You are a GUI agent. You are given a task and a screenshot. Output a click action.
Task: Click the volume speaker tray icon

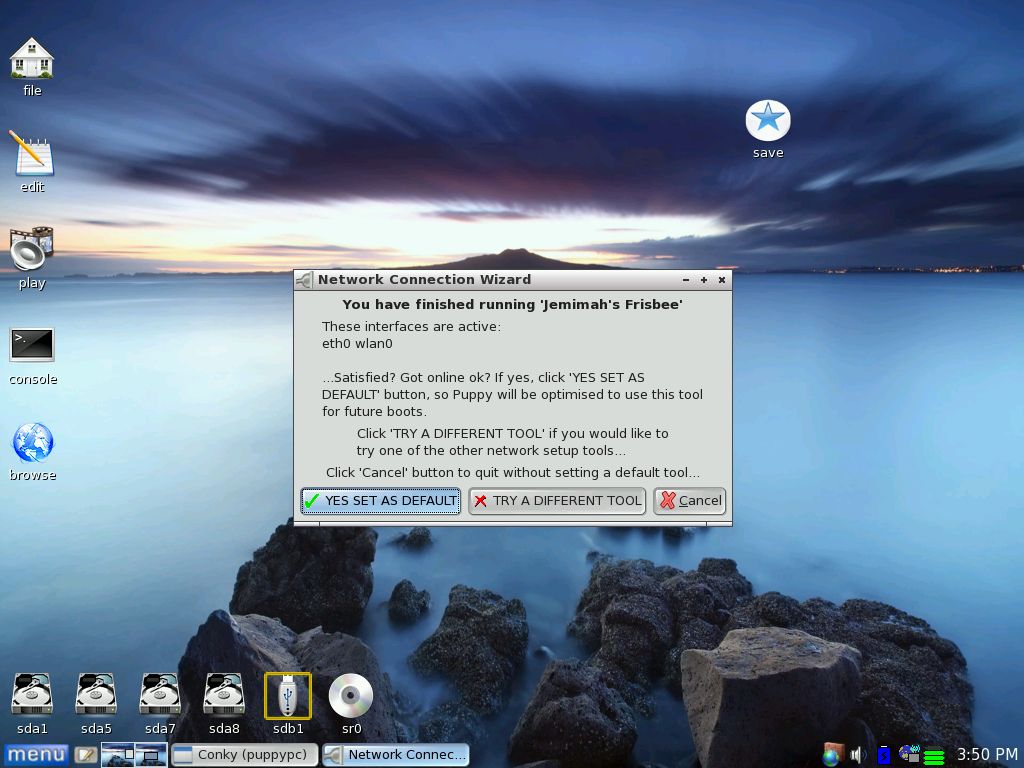857,755
